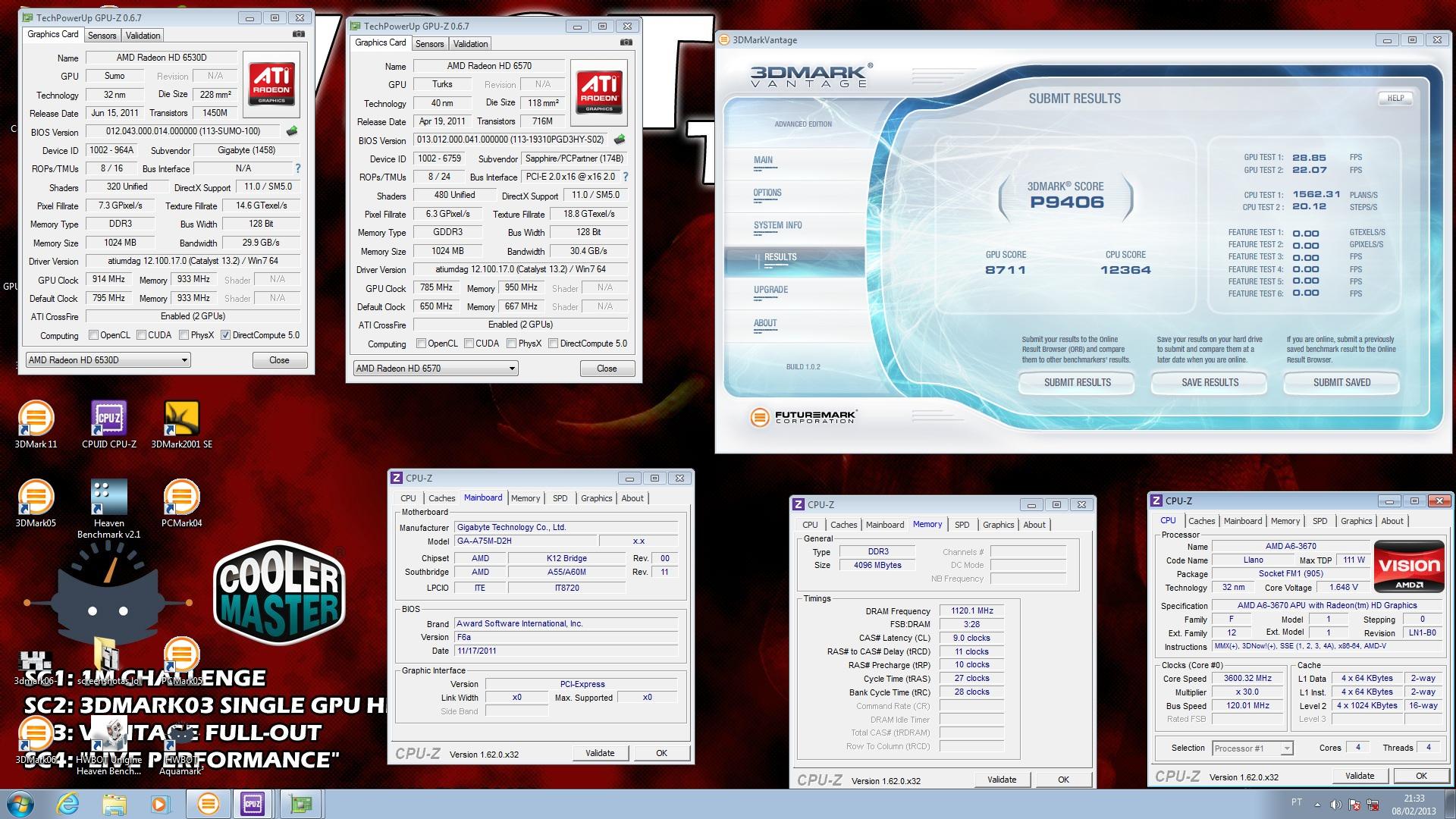The width and height of the screenshot is (1456, 819).
Task: Open the Processor #1 selection dropdown in CPU-Z
Action: click(x=1252, y=748)
